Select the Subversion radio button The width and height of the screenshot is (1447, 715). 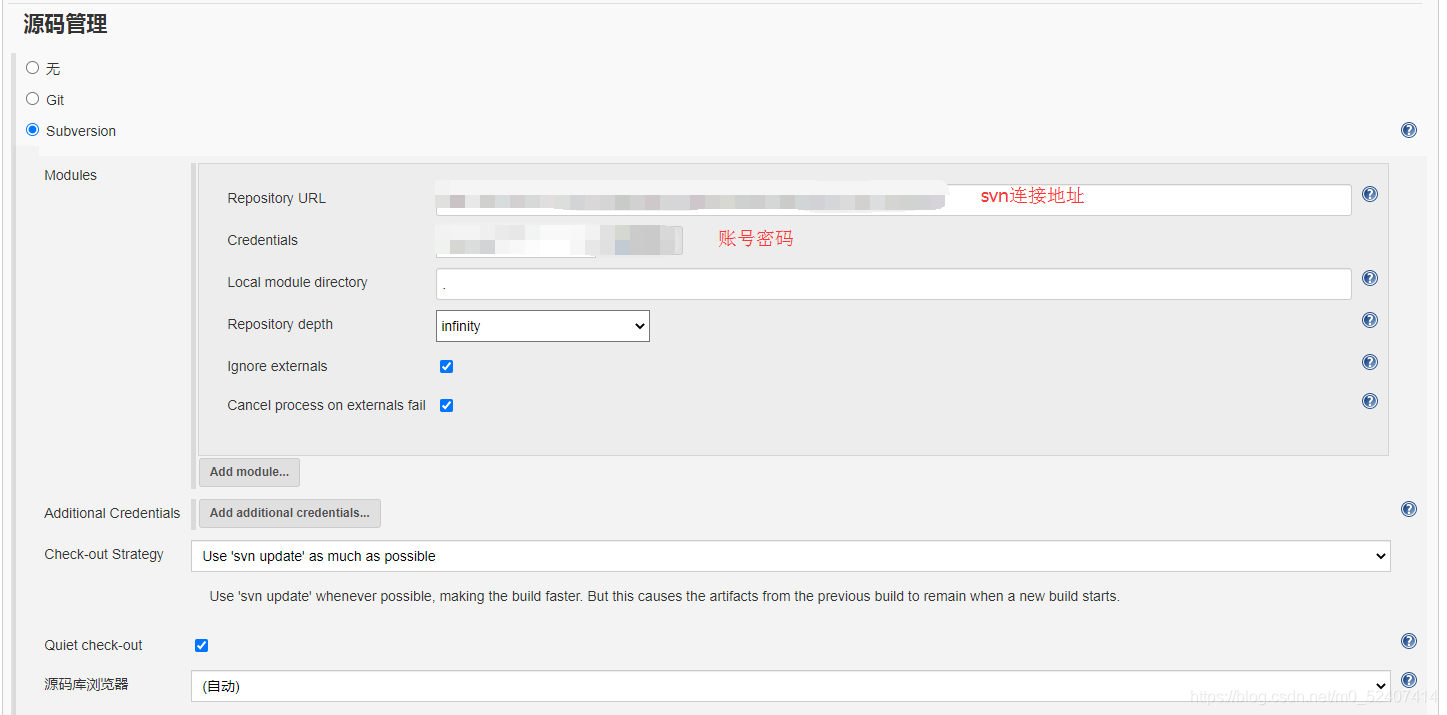[x=33, y=130]
